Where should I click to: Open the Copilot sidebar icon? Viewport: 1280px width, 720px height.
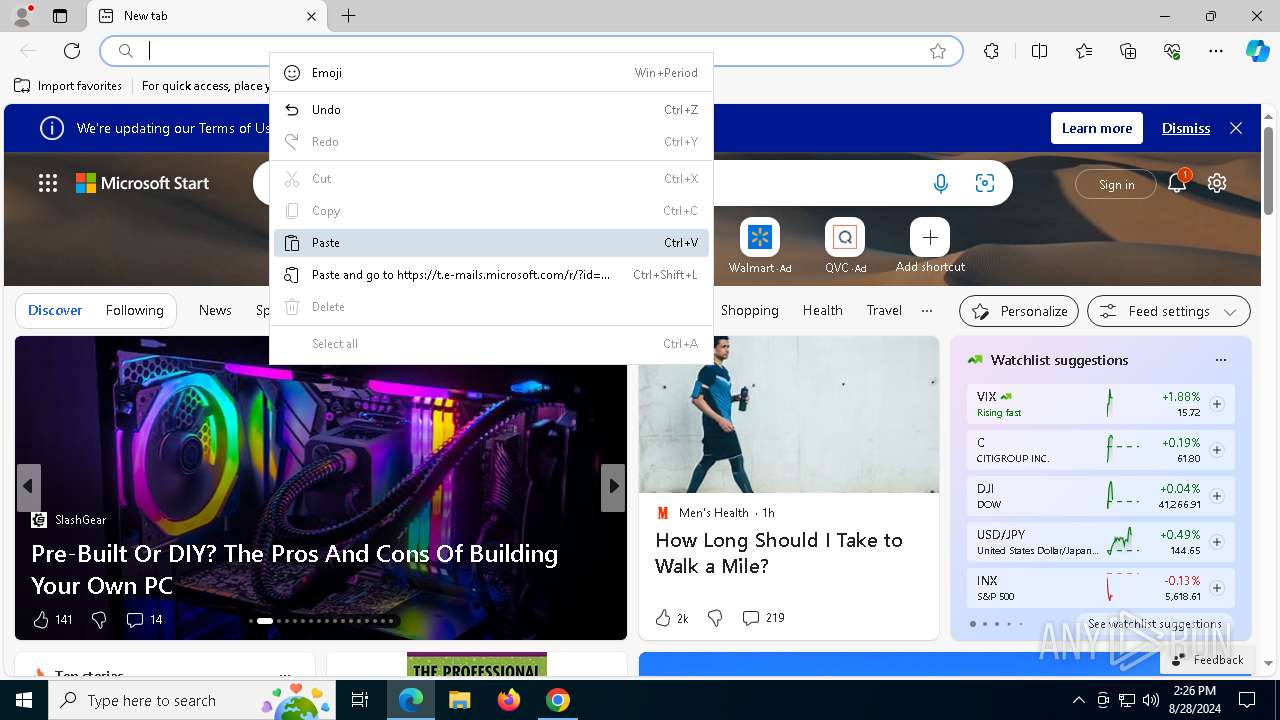1257,51
